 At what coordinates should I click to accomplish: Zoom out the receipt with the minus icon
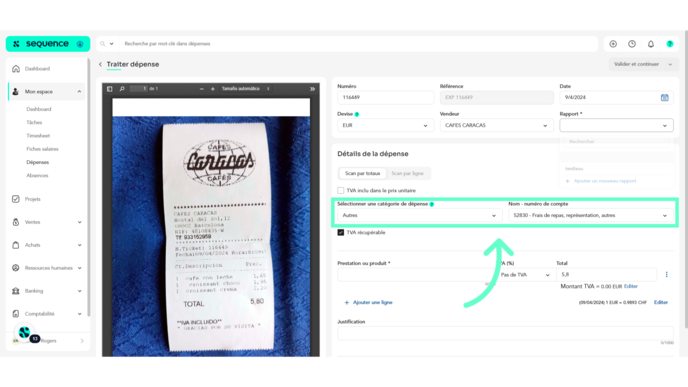(201, 89)
